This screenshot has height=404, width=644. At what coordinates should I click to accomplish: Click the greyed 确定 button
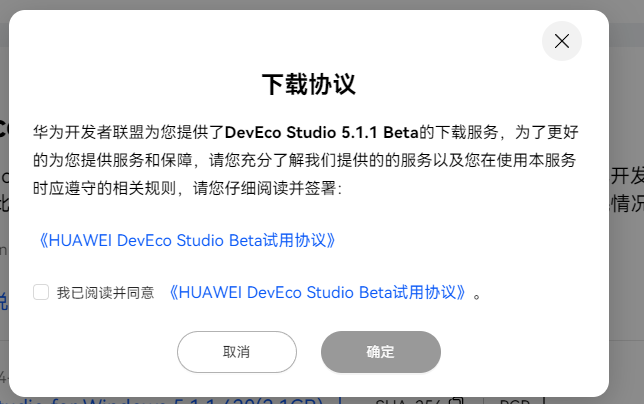381,352
